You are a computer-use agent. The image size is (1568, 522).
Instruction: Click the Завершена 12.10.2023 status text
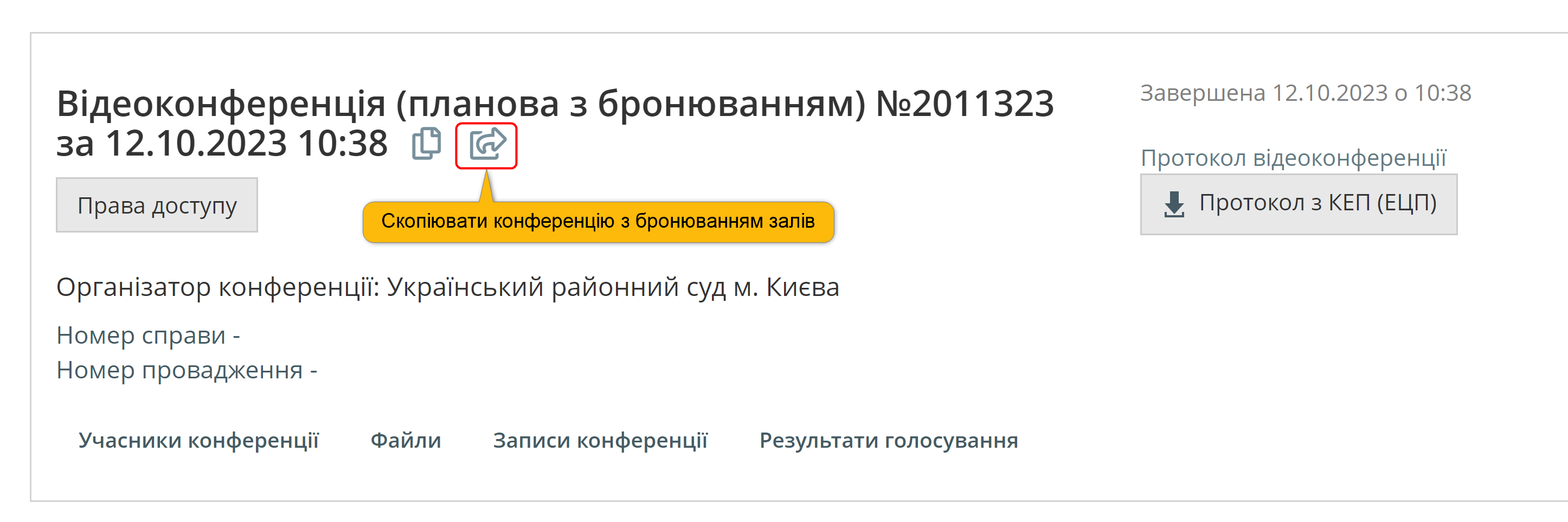click(x=1306, y=93)
